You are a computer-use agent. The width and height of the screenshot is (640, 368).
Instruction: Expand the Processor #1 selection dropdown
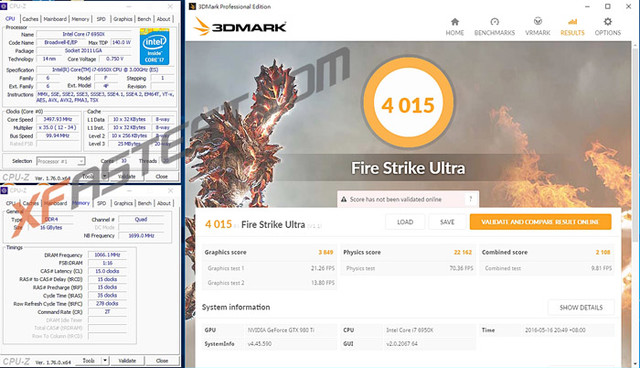60,161
